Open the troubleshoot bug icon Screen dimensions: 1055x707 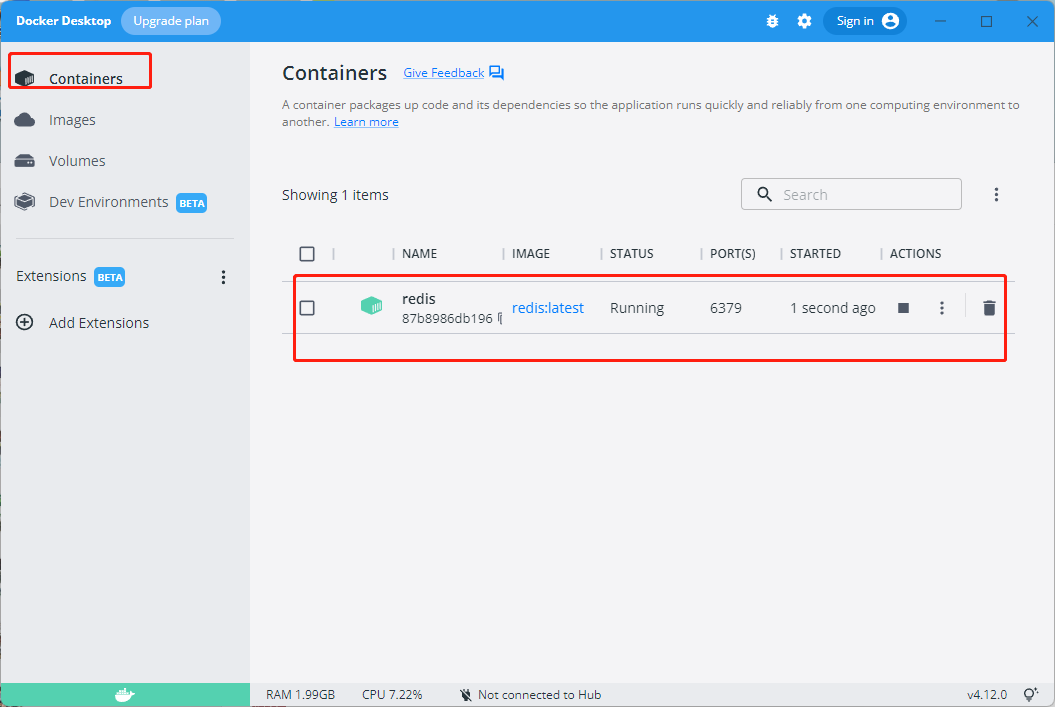point(772,21)
